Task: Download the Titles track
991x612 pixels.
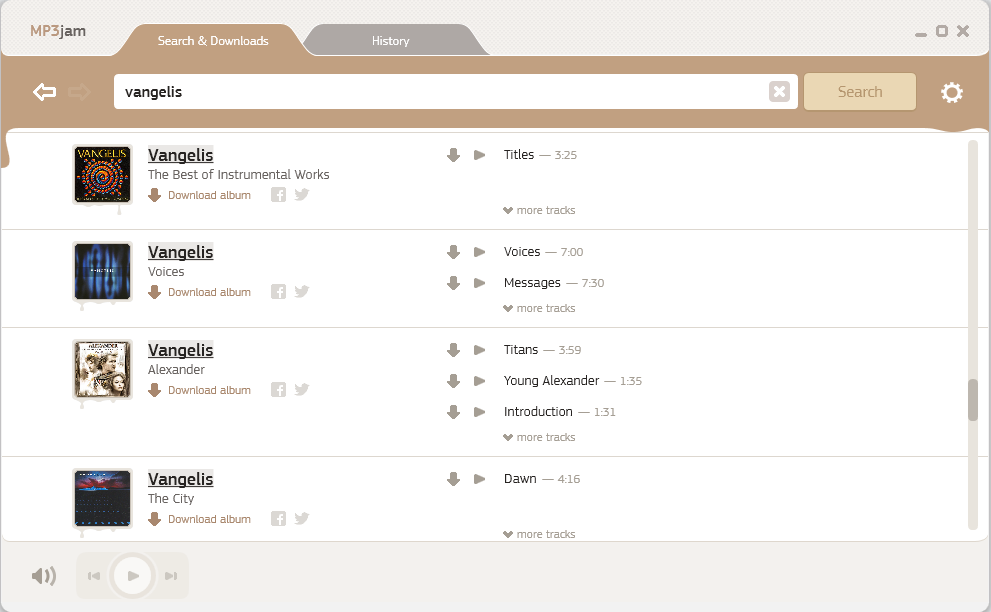Action: click(453, 155)
